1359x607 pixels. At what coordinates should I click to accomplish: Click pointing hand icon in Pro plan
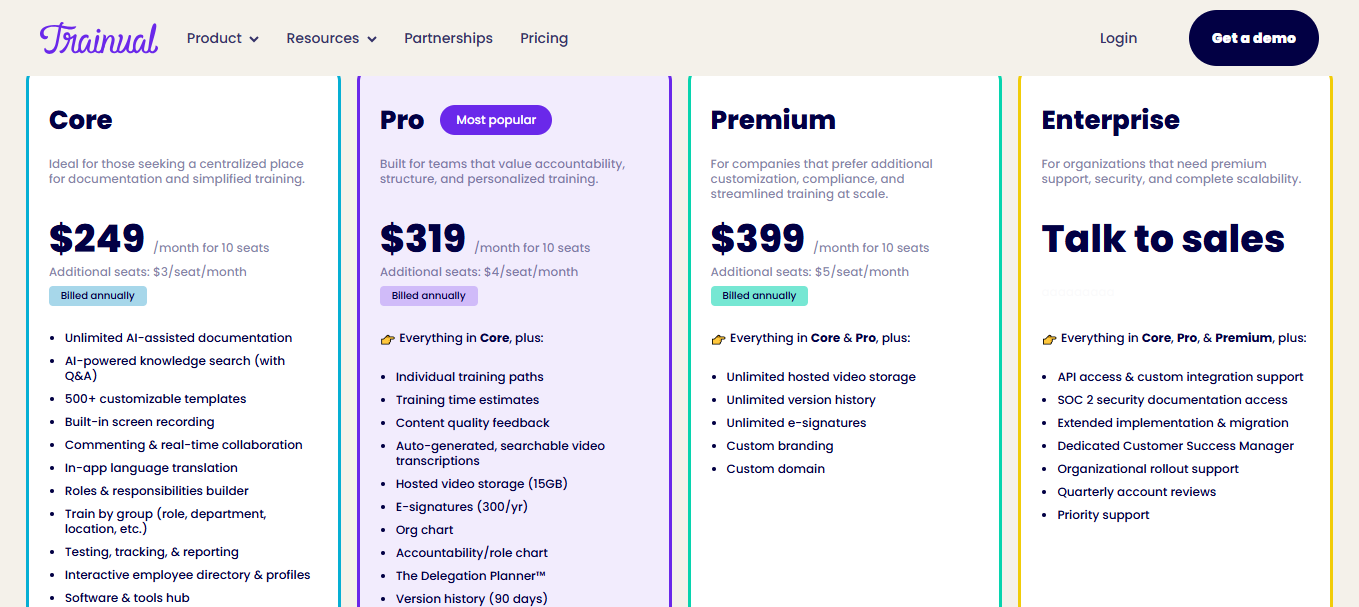[x=388, y=339]
